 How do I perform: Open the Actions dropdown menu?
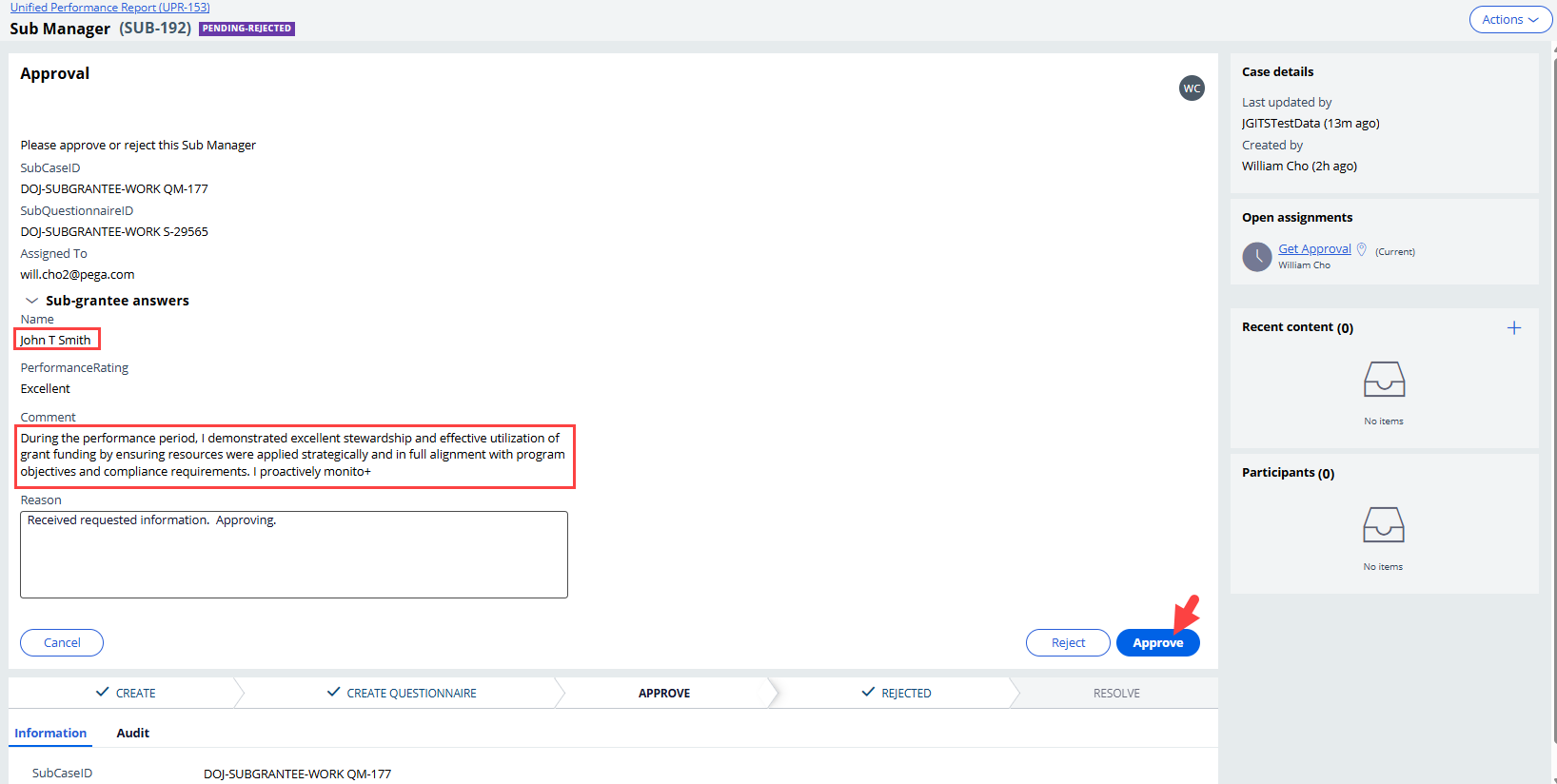coord(1509,20)
